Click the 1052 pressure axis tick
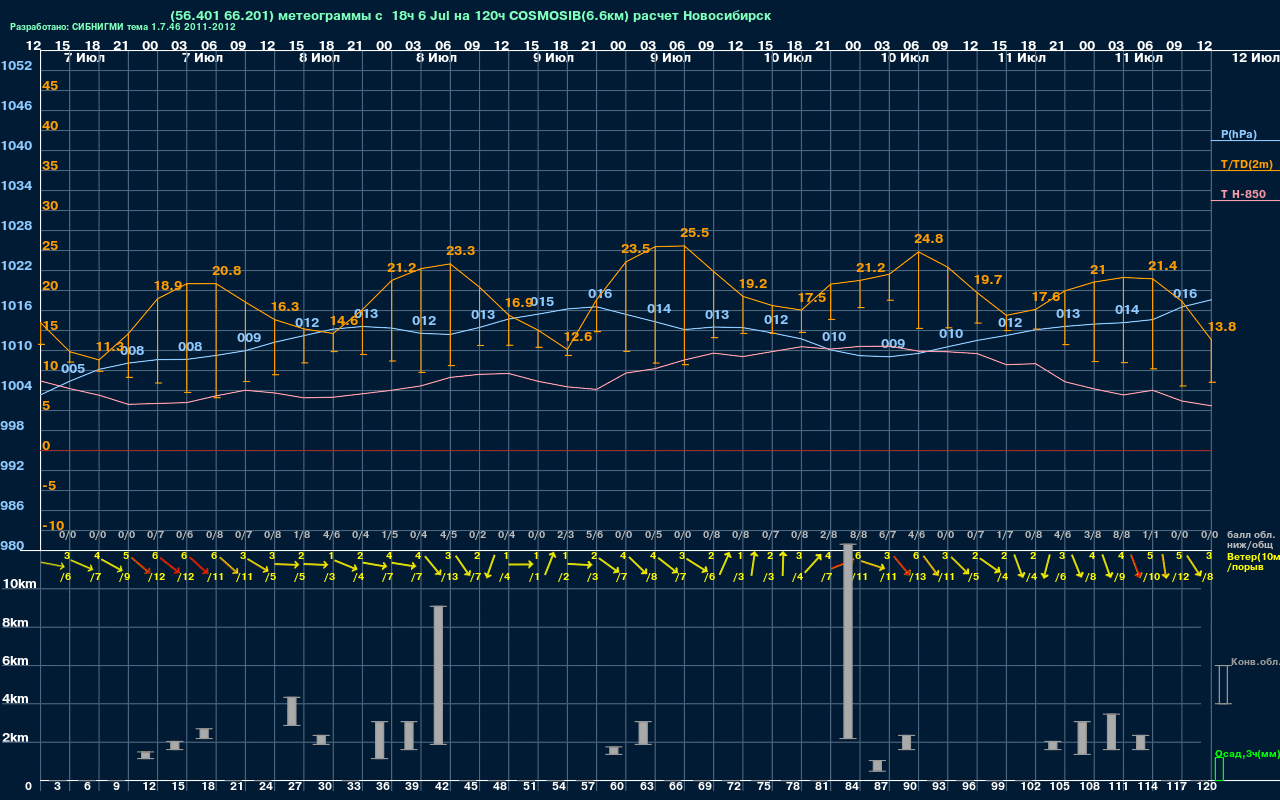The width and height of the screenshot is (1280, 800). pos(16,66)
